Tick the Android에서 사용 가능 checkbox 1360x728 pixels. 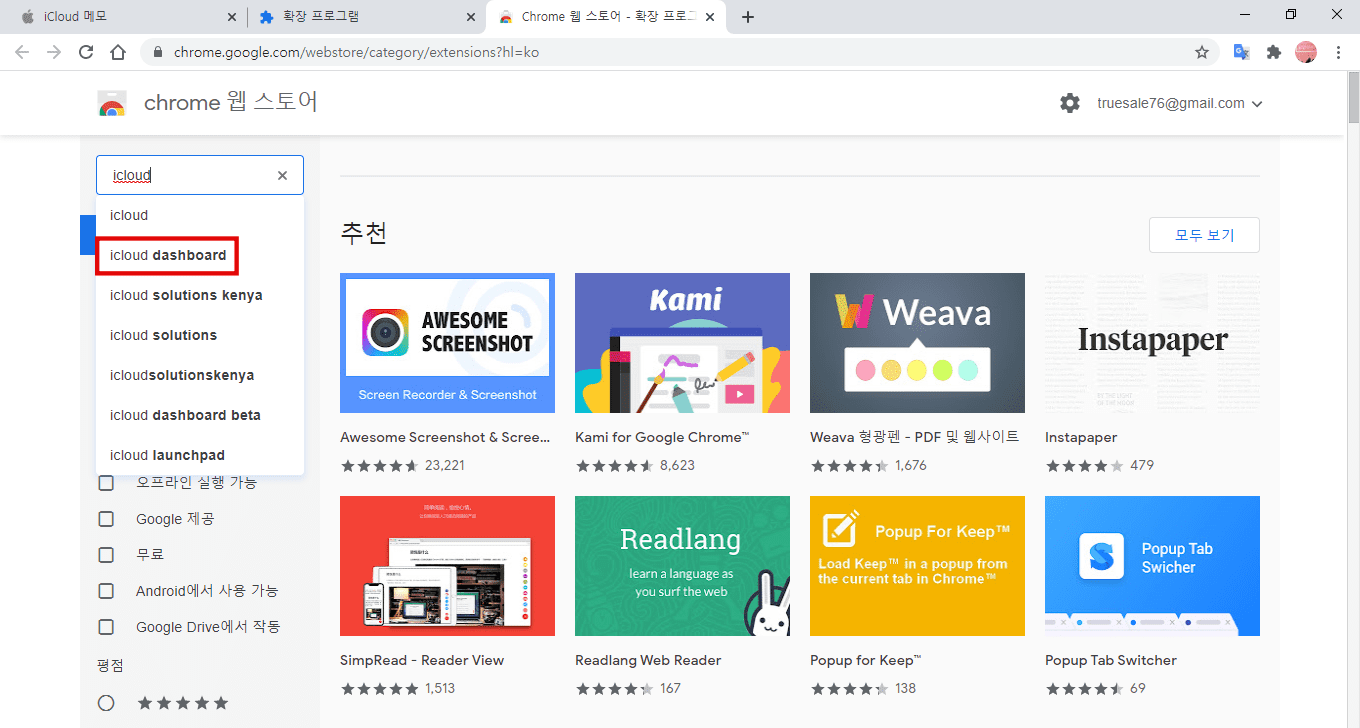[106, 591]
